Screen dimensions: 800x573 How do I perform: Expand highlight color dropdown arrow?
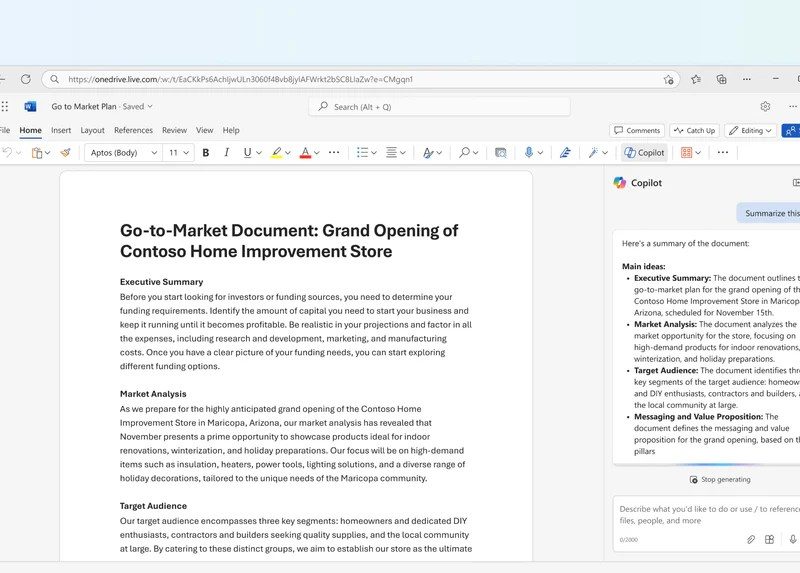point(288,153)
